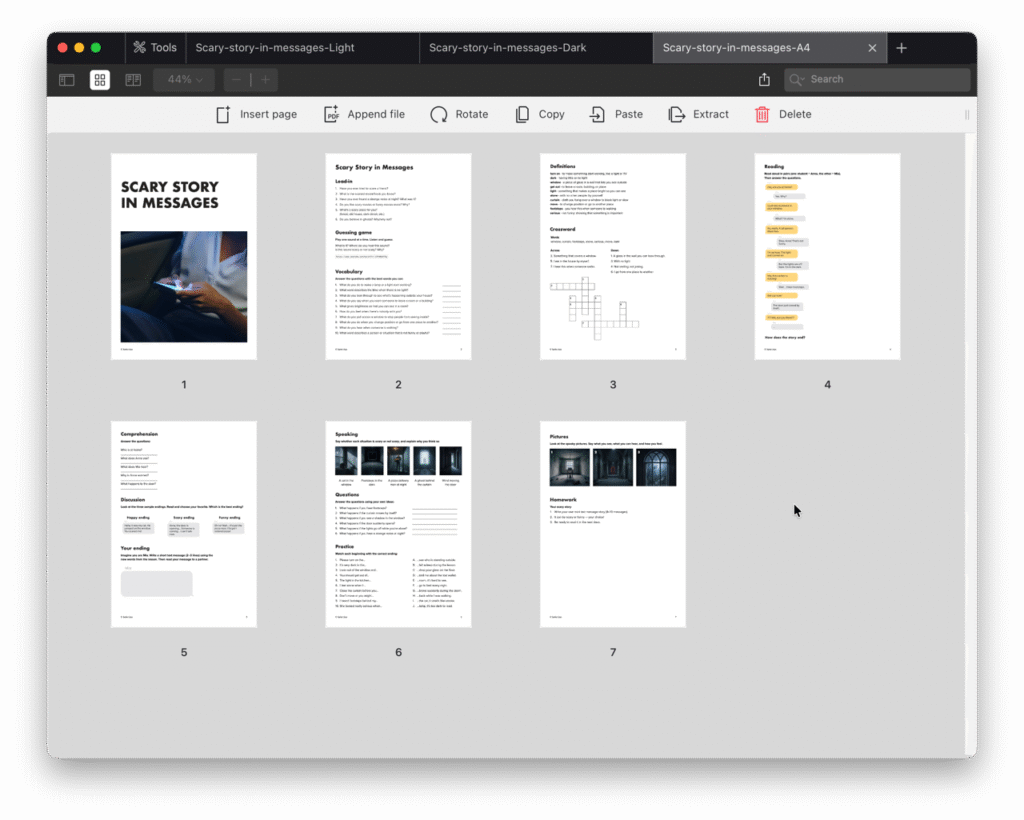The width and height of the screenshot is (1024, 820).
Task: Switch to Scary-story-in-messages-Dark tab
Action: click(507, 48)
